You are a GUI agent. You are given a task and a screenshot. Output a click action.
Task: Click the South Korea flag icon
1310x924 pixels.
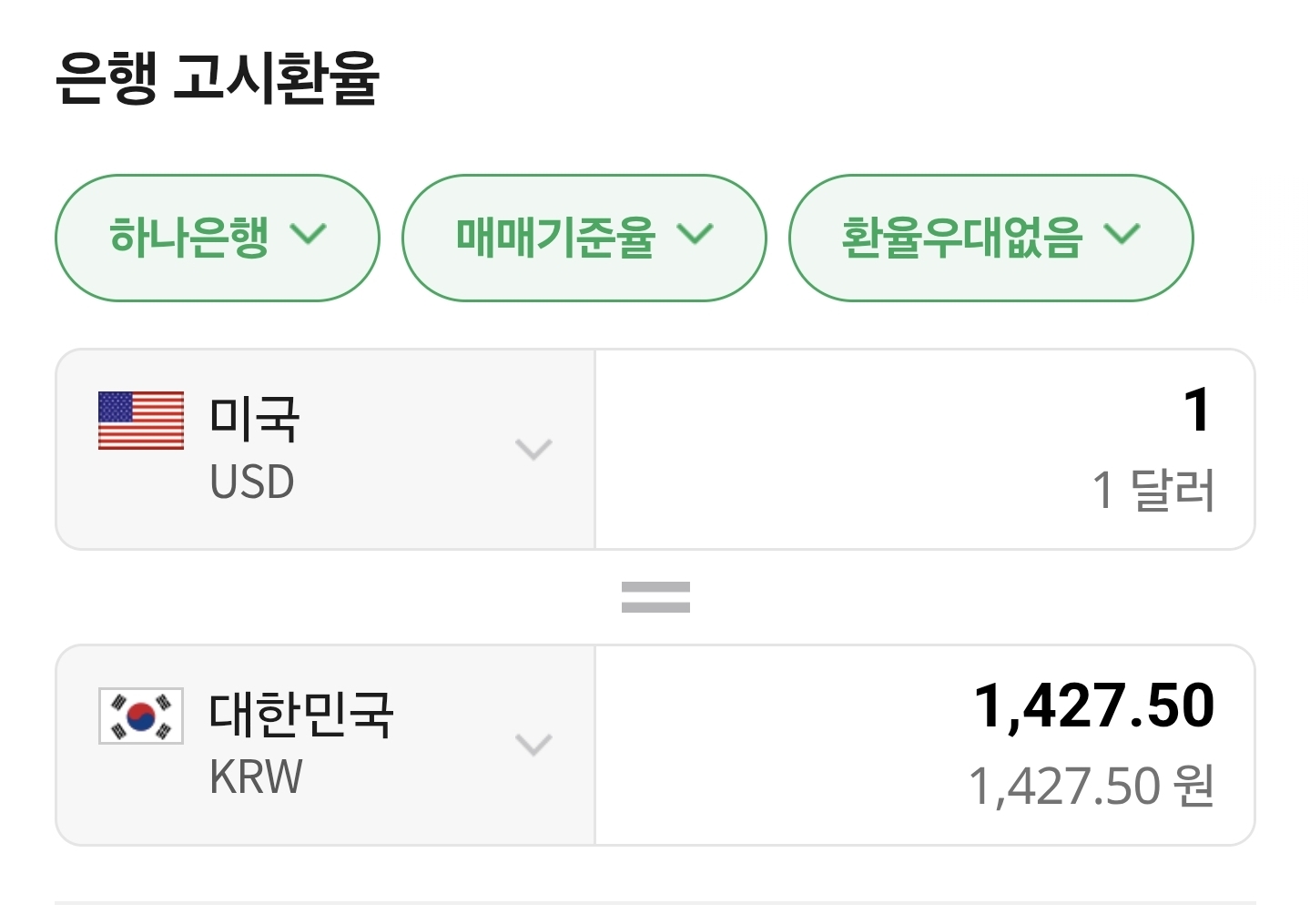[141, 716]
